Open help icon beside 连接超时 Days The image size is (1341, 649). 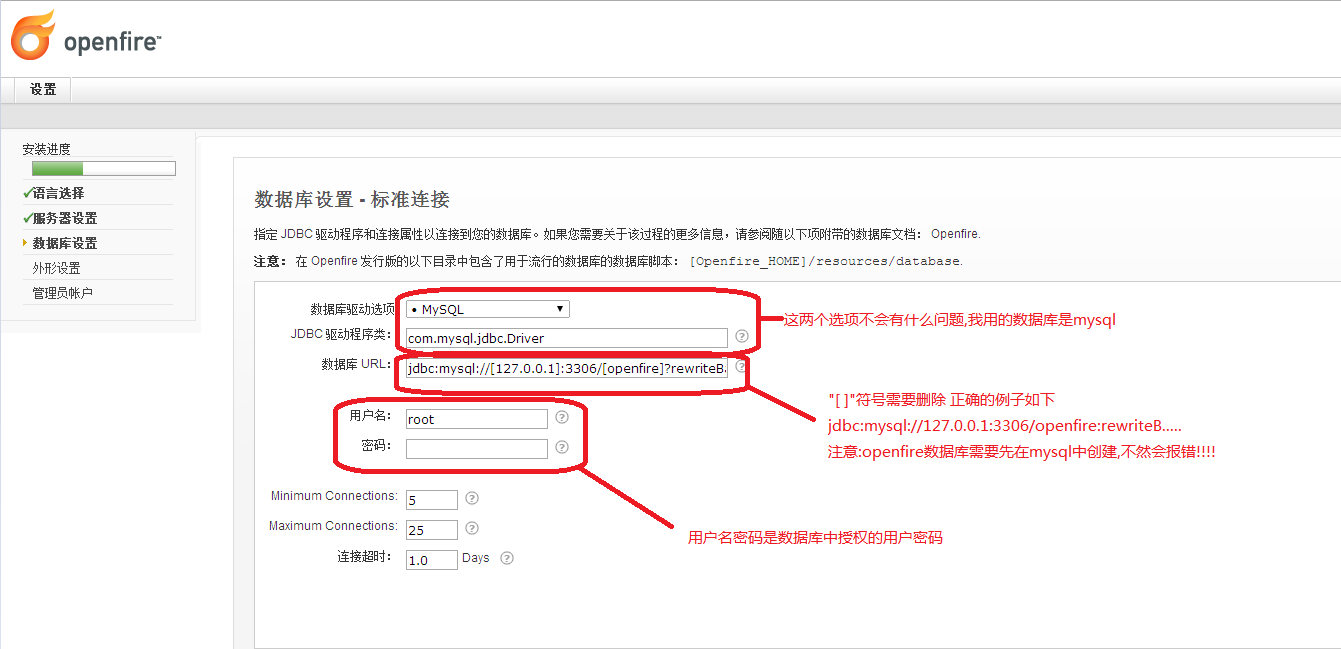(507, 558)
